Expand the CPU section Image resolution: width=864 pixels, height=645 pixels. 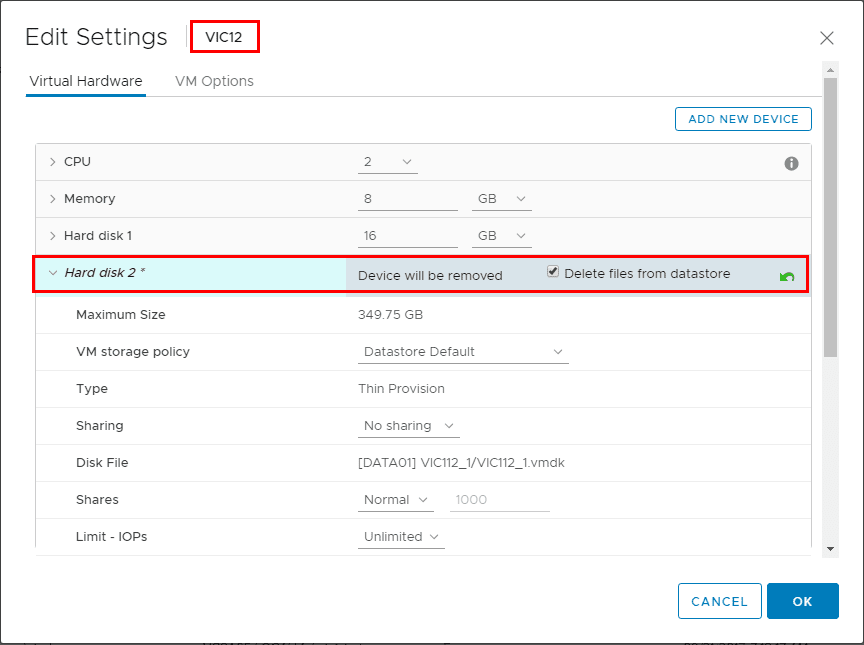click(x=52, y=162)
